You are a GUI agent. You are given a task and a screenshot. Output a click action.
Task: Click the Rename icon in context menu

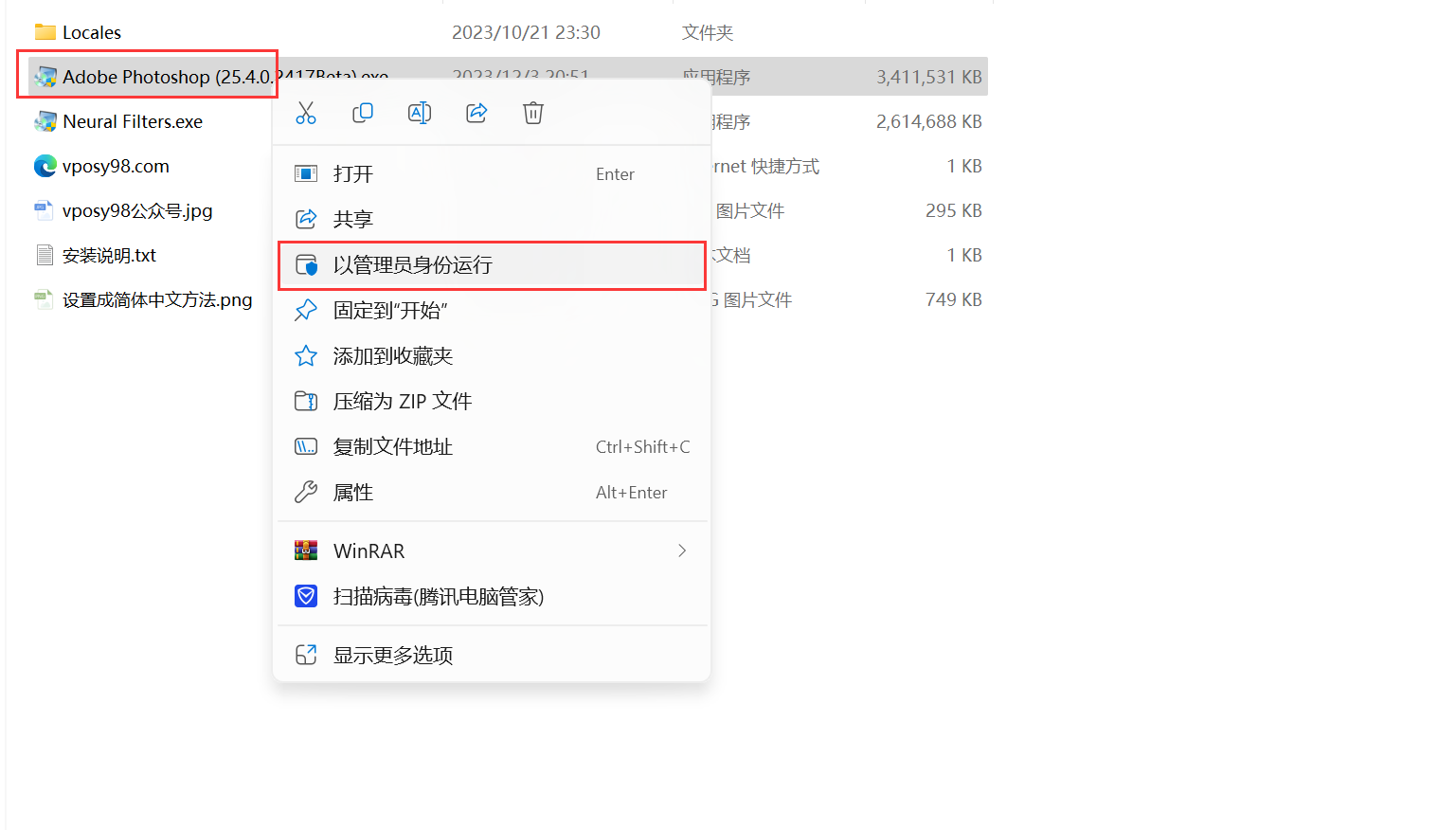[420, 114]
